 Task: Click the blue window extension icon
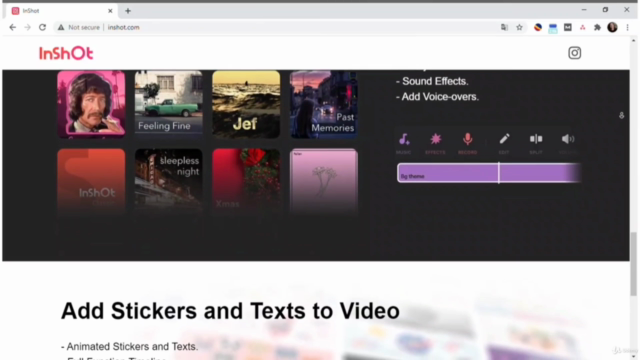click(553, 28)
